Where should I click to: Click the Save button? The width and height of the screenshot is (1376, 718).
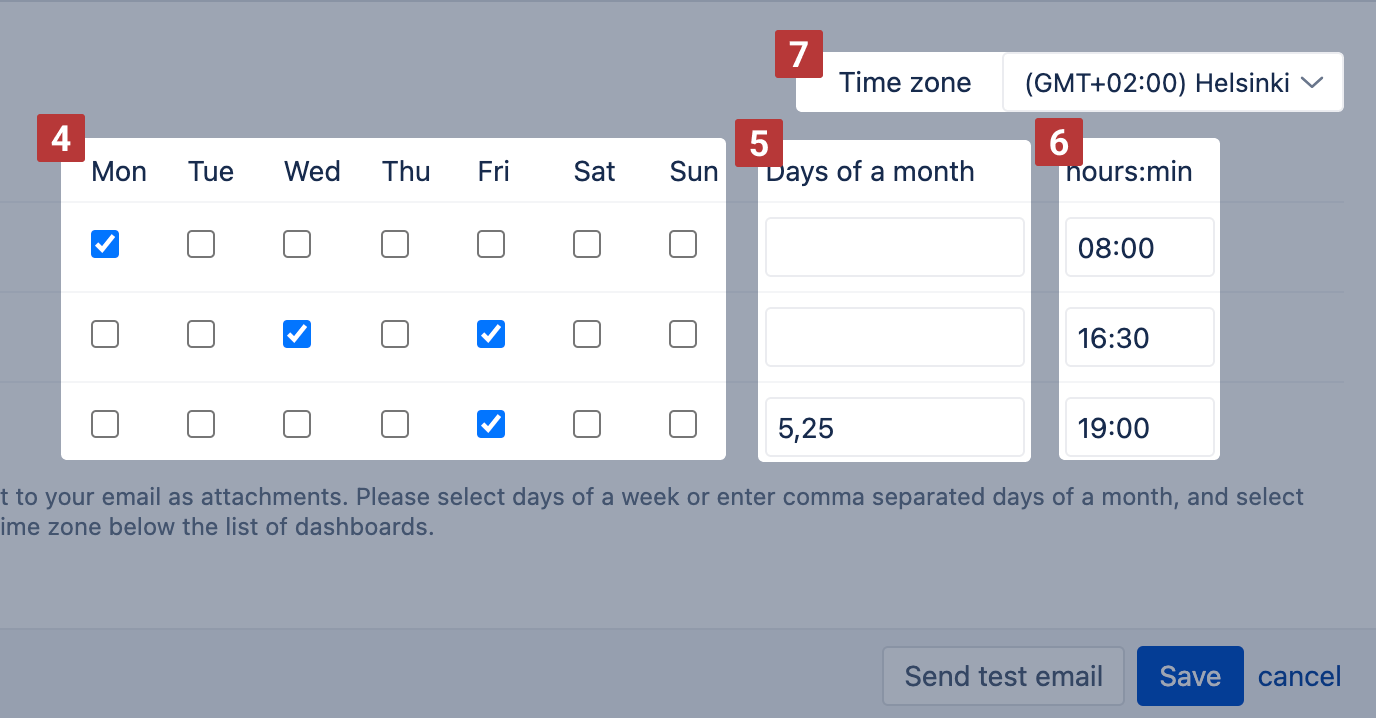tap(1190, 676)
